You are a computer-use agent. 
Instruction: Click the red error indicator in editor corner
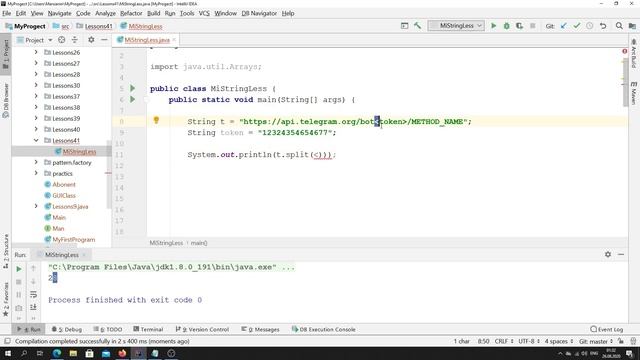point(624,51)
